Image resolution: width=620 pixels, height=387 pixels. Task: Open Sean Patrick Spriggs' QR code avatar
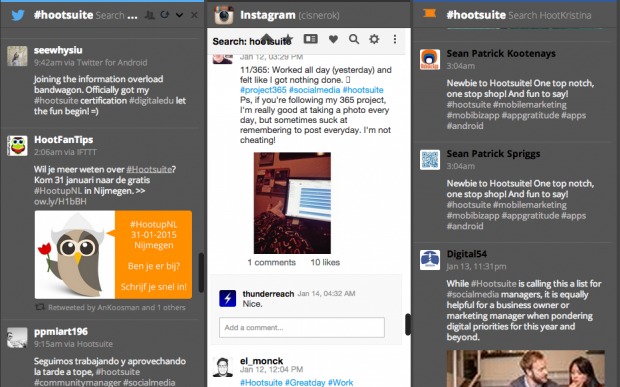tap(430, 160)
